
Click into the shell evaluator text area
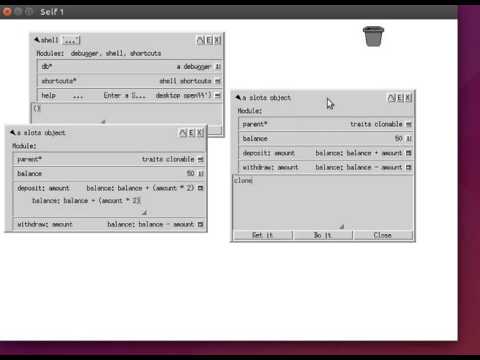[127, 113]
